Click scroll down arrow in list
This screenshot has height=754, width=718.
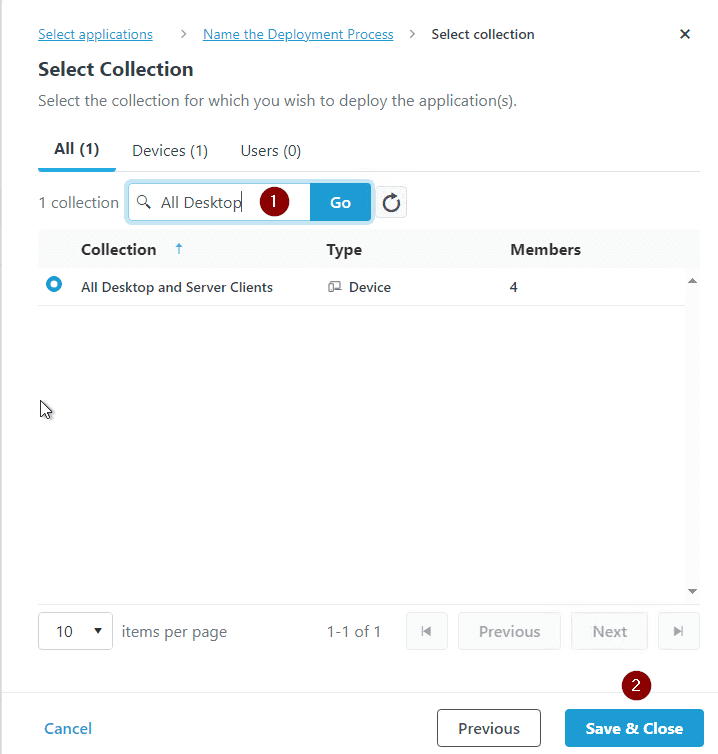692,591
